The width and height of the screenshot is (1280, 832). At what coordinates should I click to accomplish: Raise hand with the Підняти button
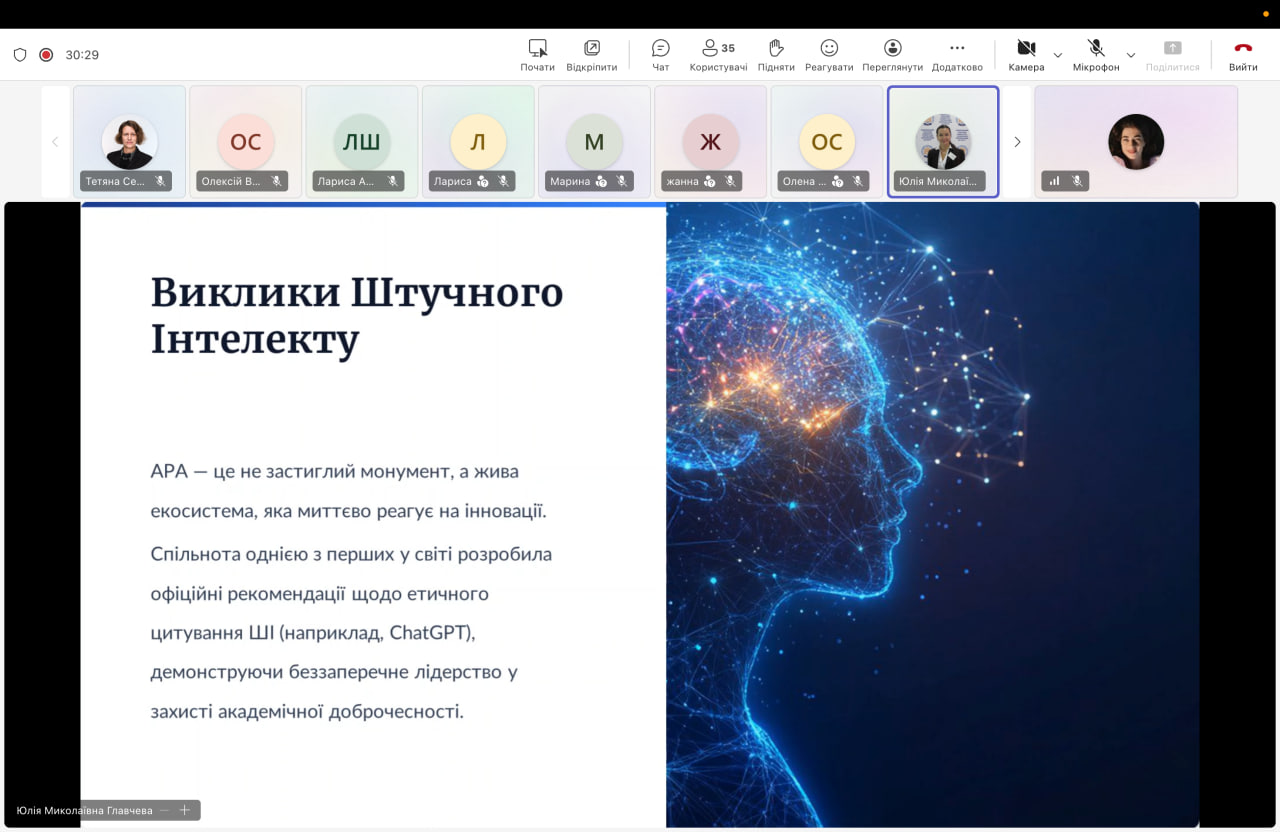pos(775,54)
